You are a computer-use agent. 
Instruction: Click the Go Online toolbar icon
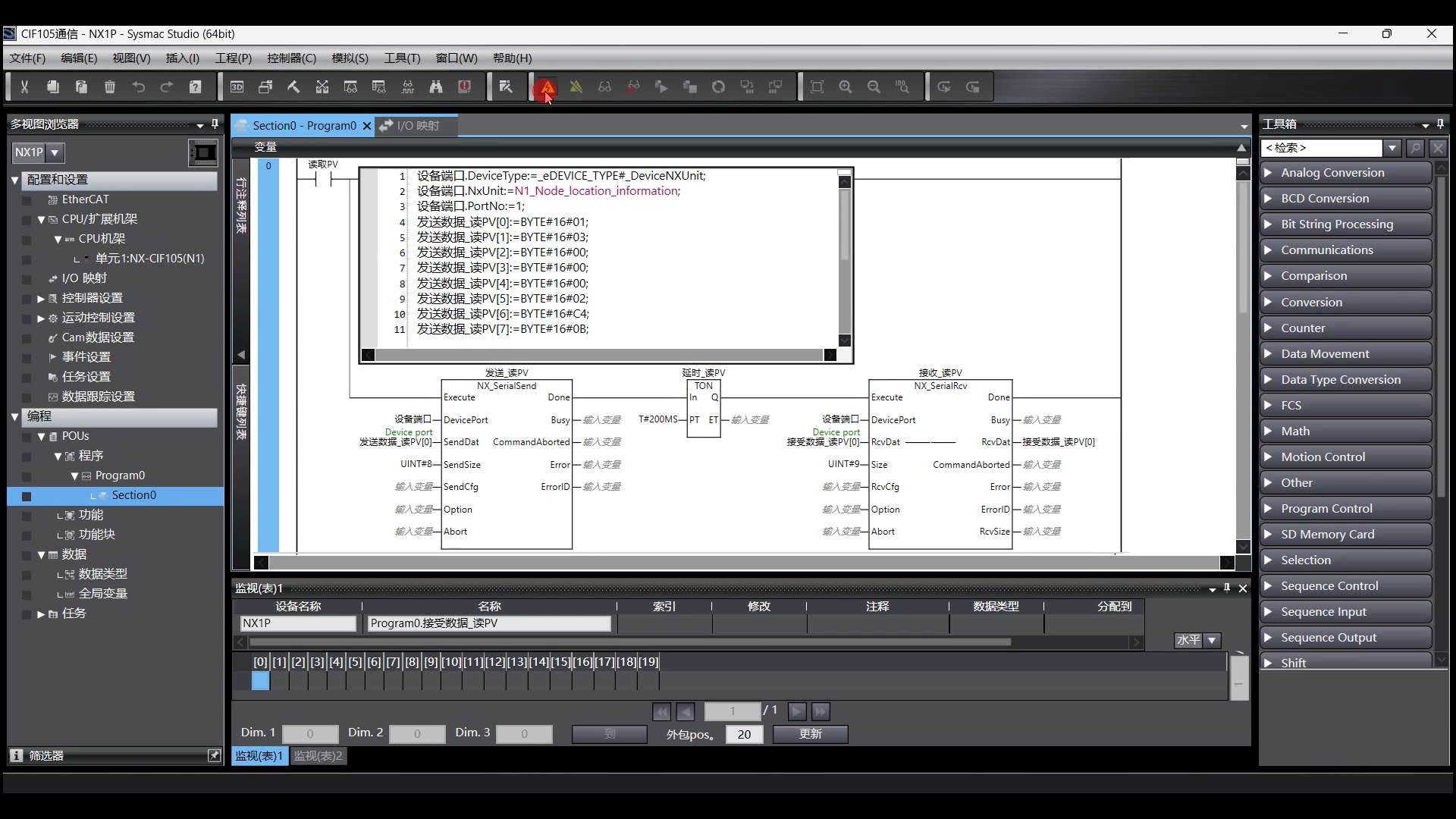(x=547, y=87)
